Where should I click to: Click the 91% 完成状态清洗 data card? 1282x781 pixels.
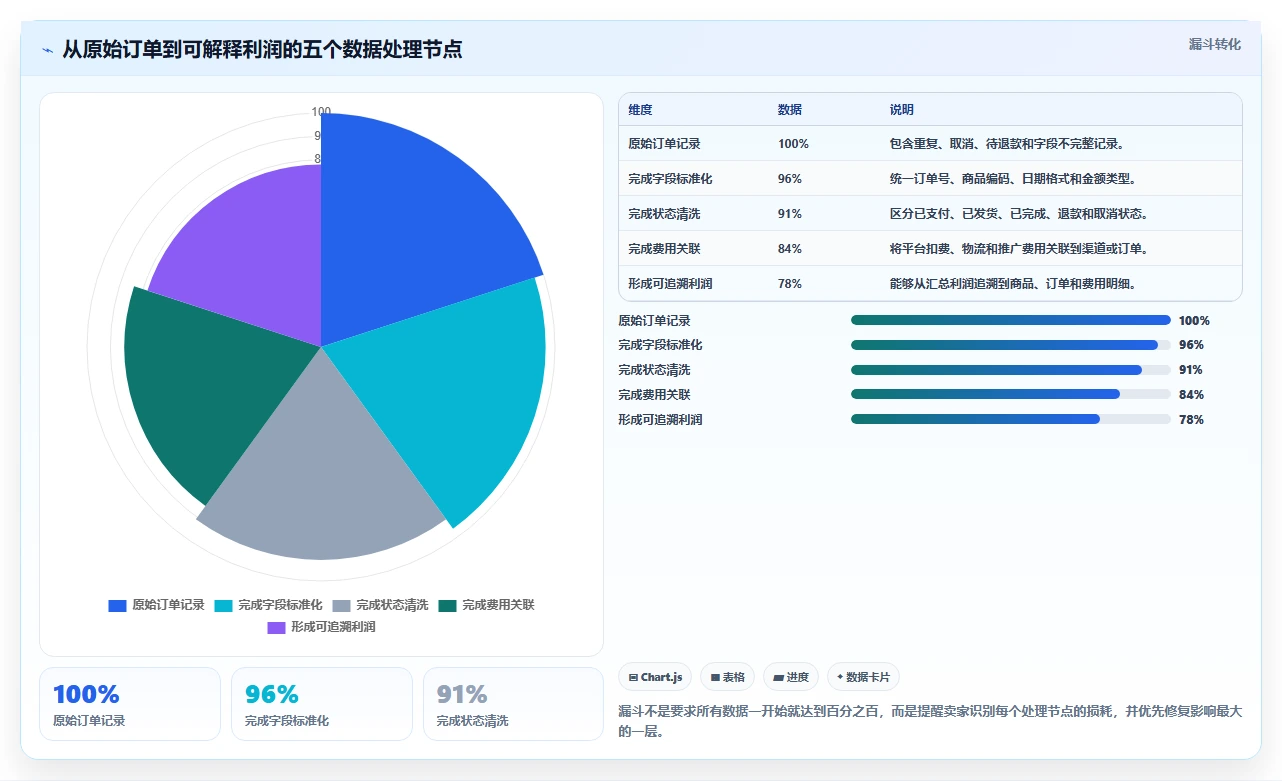click(513, 704)
